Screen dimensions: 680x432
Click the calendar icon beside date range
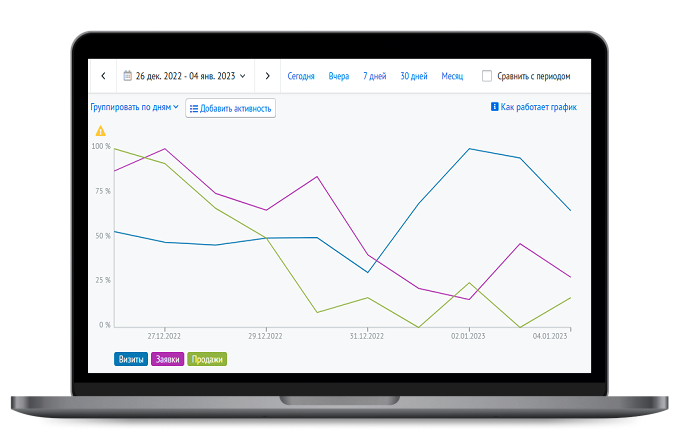pyautogui.click(x=128, y=76)
